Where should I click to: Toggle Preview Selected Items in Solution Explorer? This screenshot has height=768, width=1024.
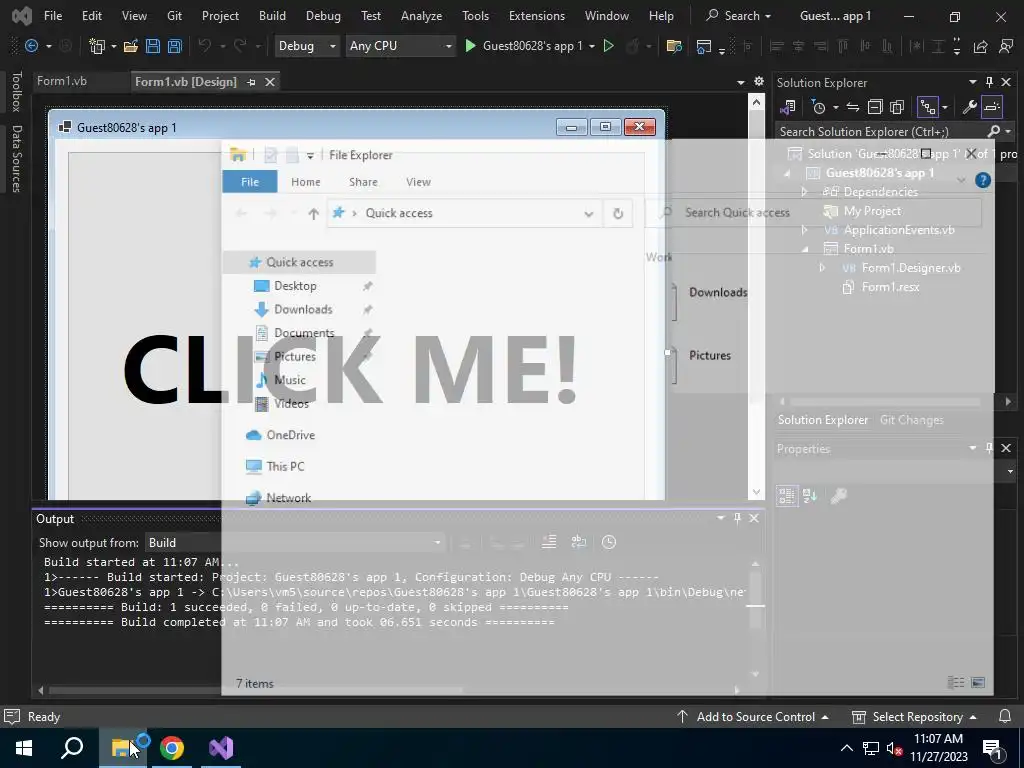(x=992, y=106)
